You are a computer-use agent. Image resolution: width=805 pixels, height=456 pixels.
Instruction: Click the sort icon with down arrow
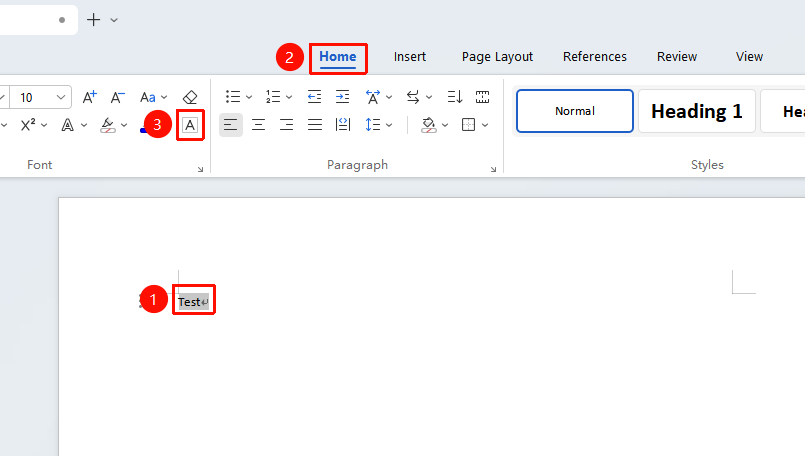coord(454,97)
